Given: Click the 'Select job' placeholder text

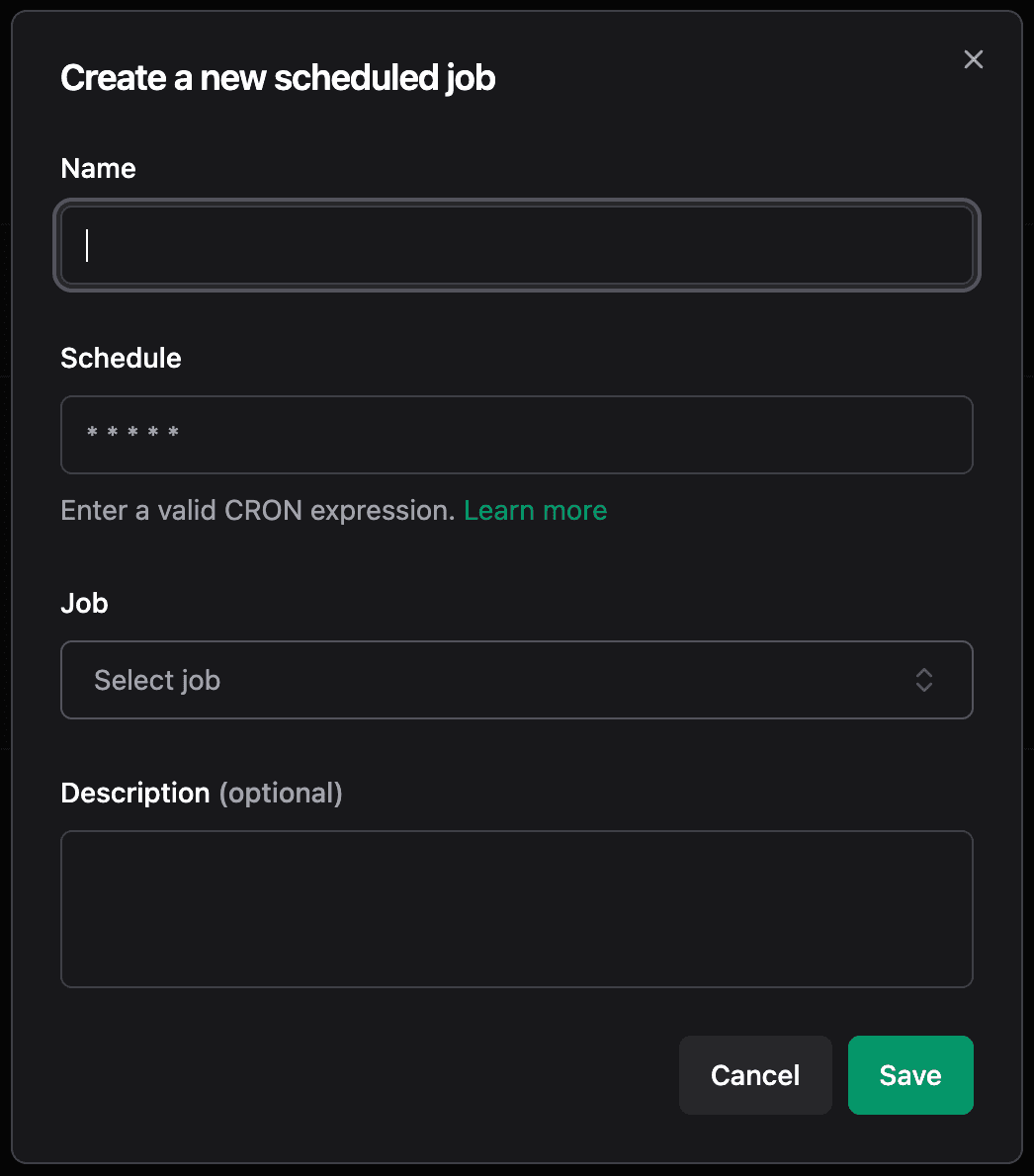Looking at the screenshot, I should (x=157, y=681).
